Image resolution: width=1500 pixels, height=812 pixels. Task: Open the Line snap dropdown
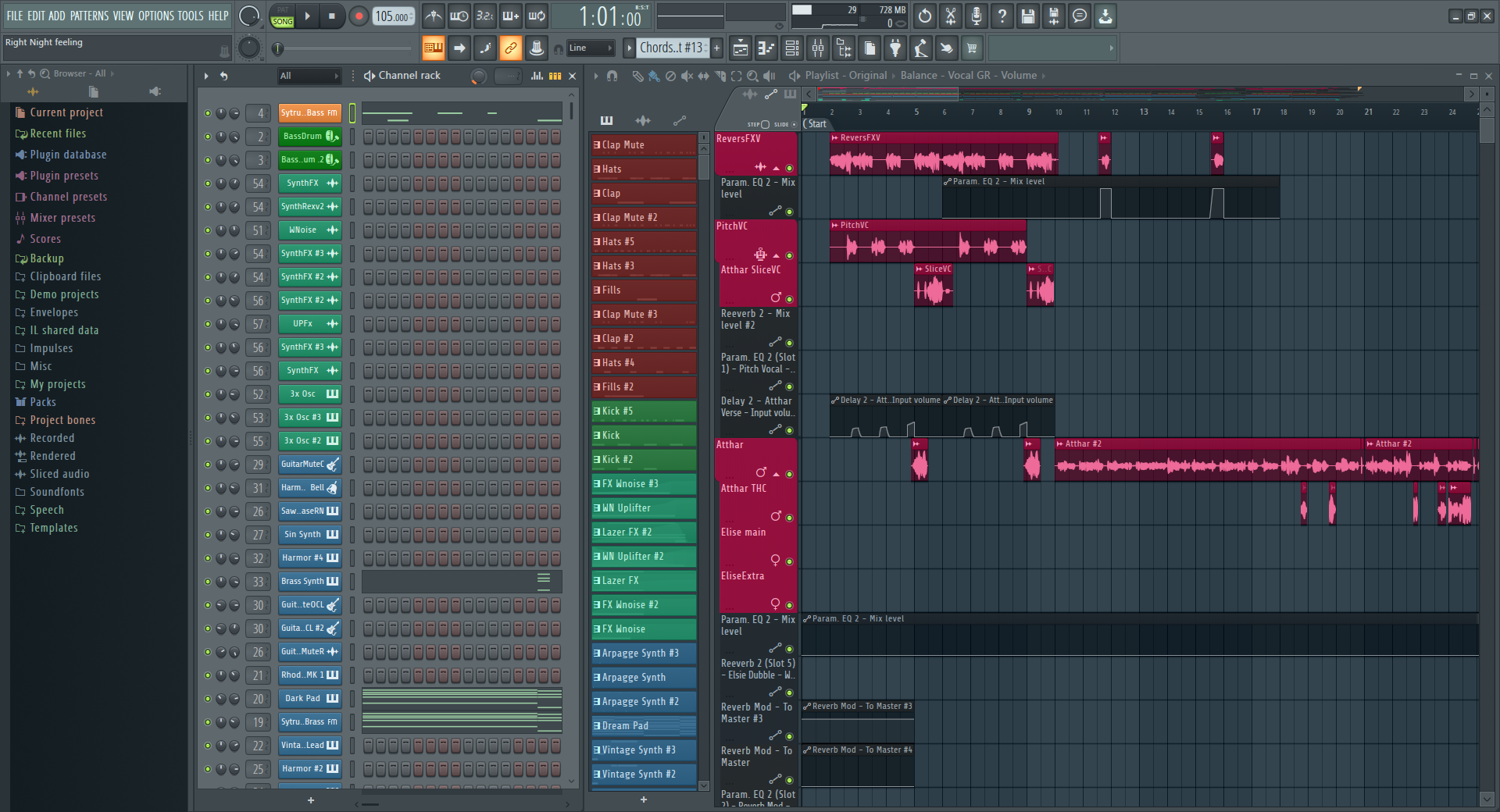pos(591,48)
